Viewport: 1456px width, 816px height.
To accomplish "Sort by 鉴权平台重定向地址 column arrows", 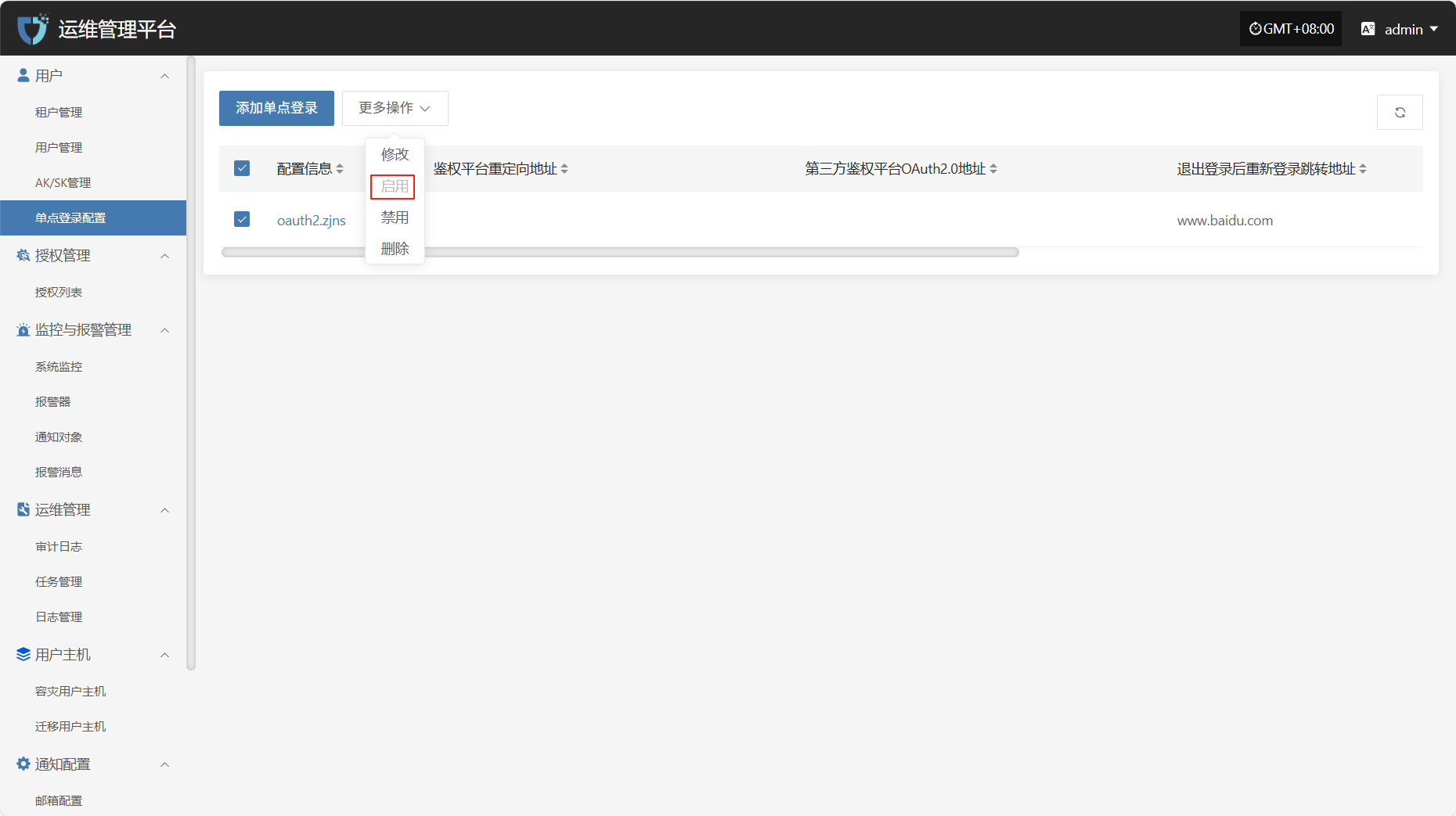I will pyautogui.click(x=564, y=168).
